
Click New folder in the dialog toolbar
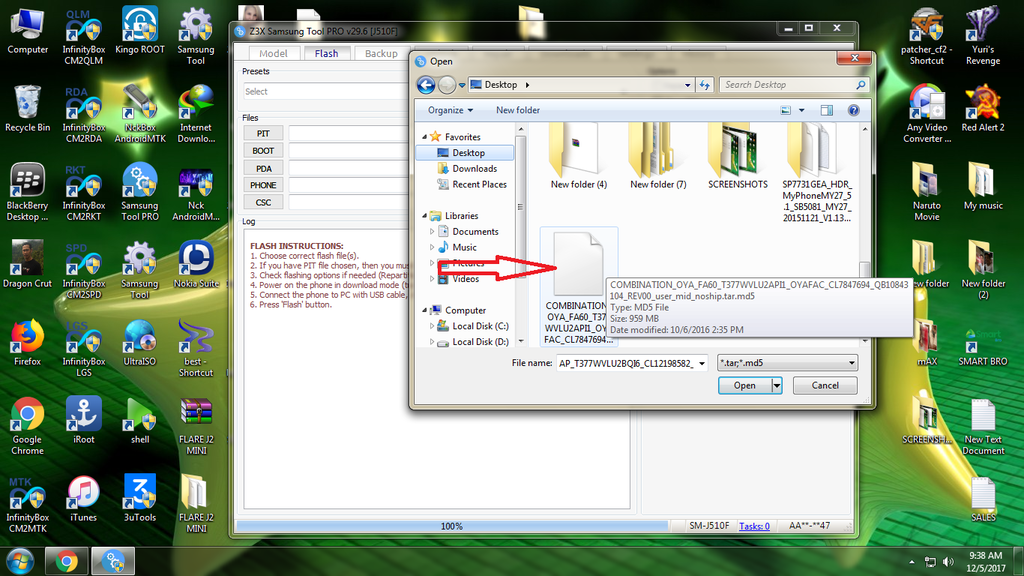pyautogui.click(x=518, y=110)
